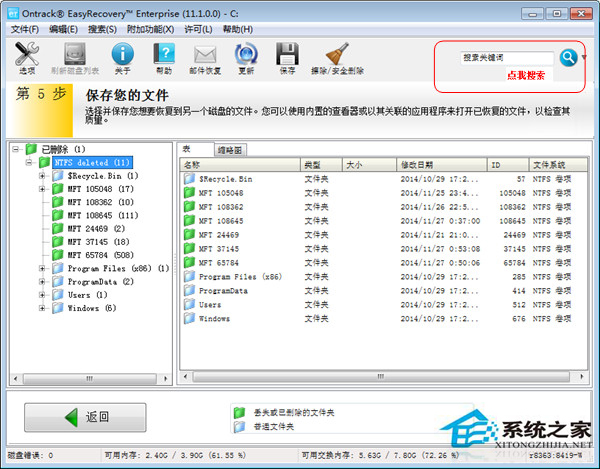Collapse the NTFS deleted tree node
Viewport: 600px width, 469px height.
(x=29, y=162)
